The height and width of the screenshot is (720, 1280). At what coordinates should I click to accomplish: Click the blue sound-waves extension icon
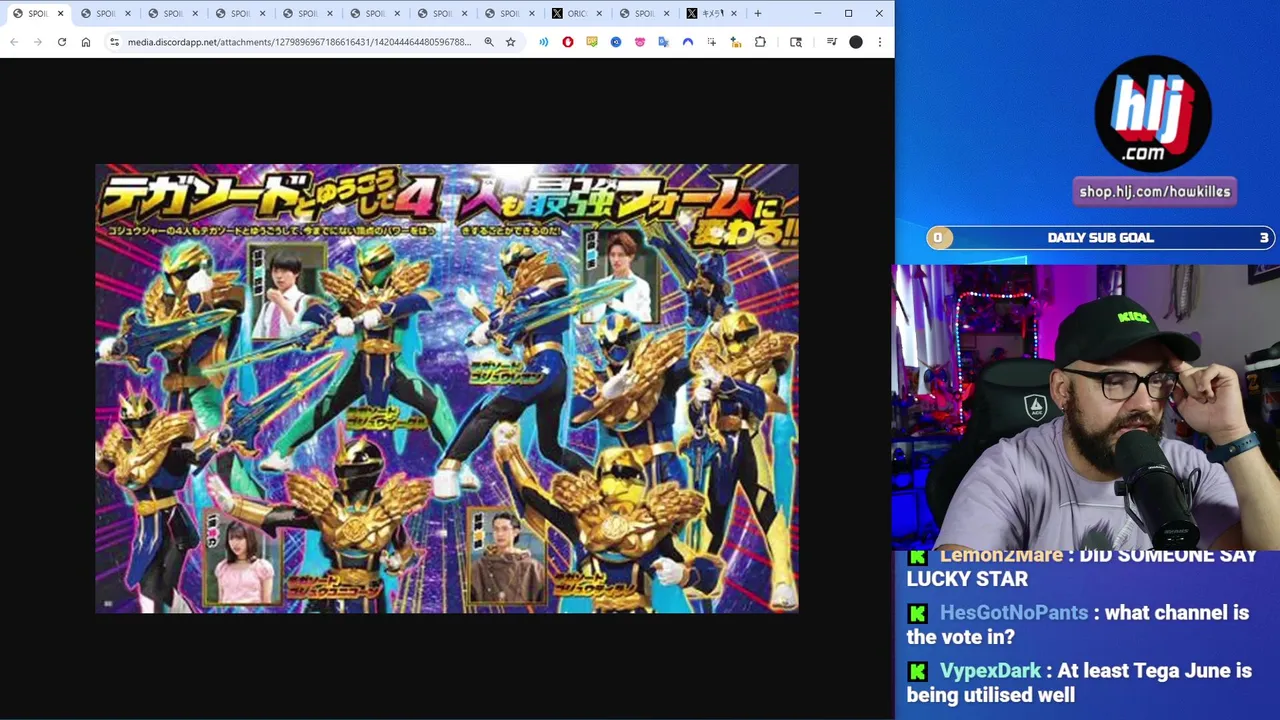(544, 42)
